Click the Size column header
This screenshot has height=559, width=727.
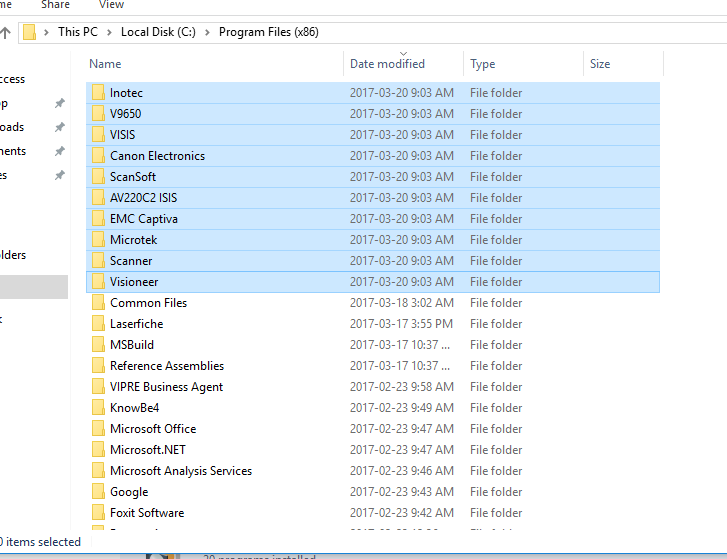click(600, 64)
